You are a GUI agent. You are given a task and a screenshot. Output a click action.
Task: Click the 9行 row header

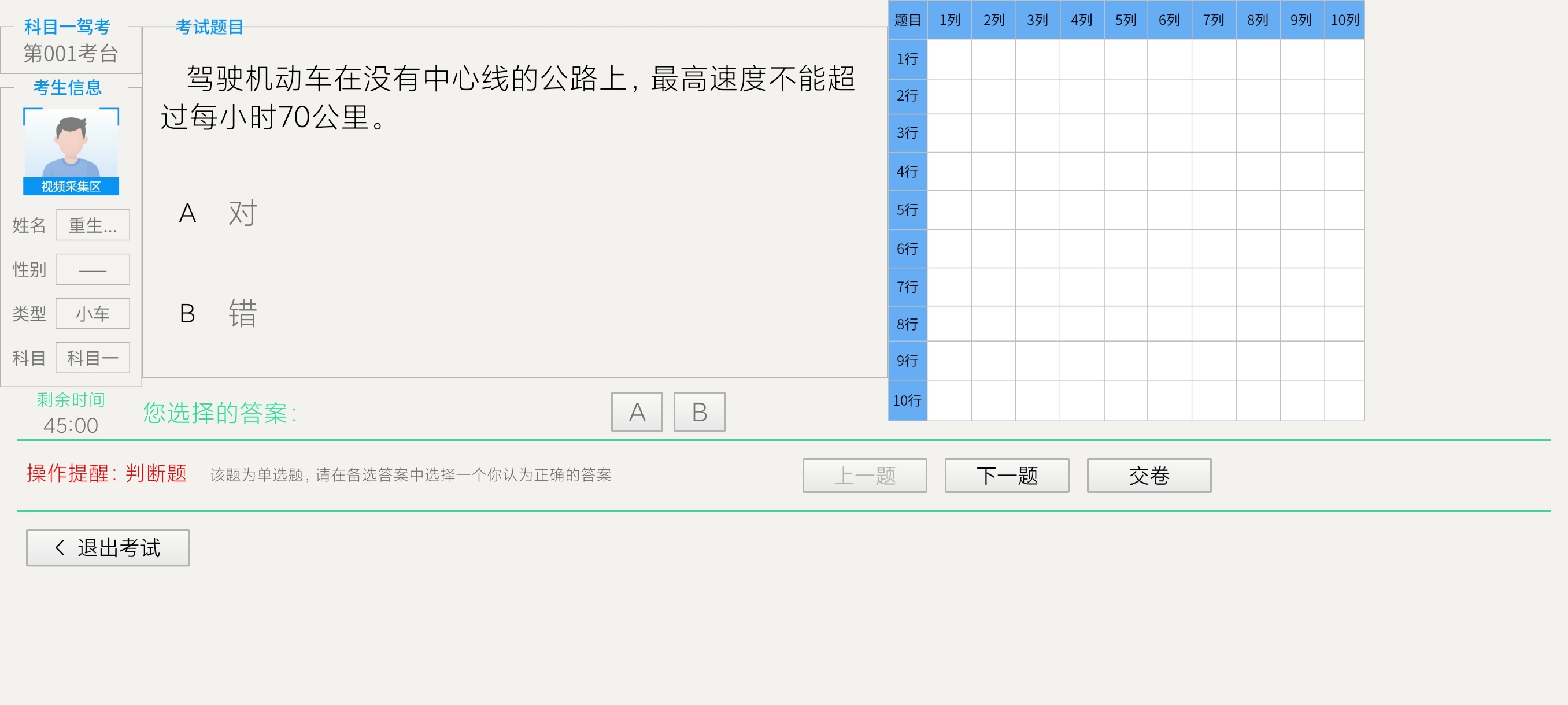pyautogui.click(x=908, y=361)
